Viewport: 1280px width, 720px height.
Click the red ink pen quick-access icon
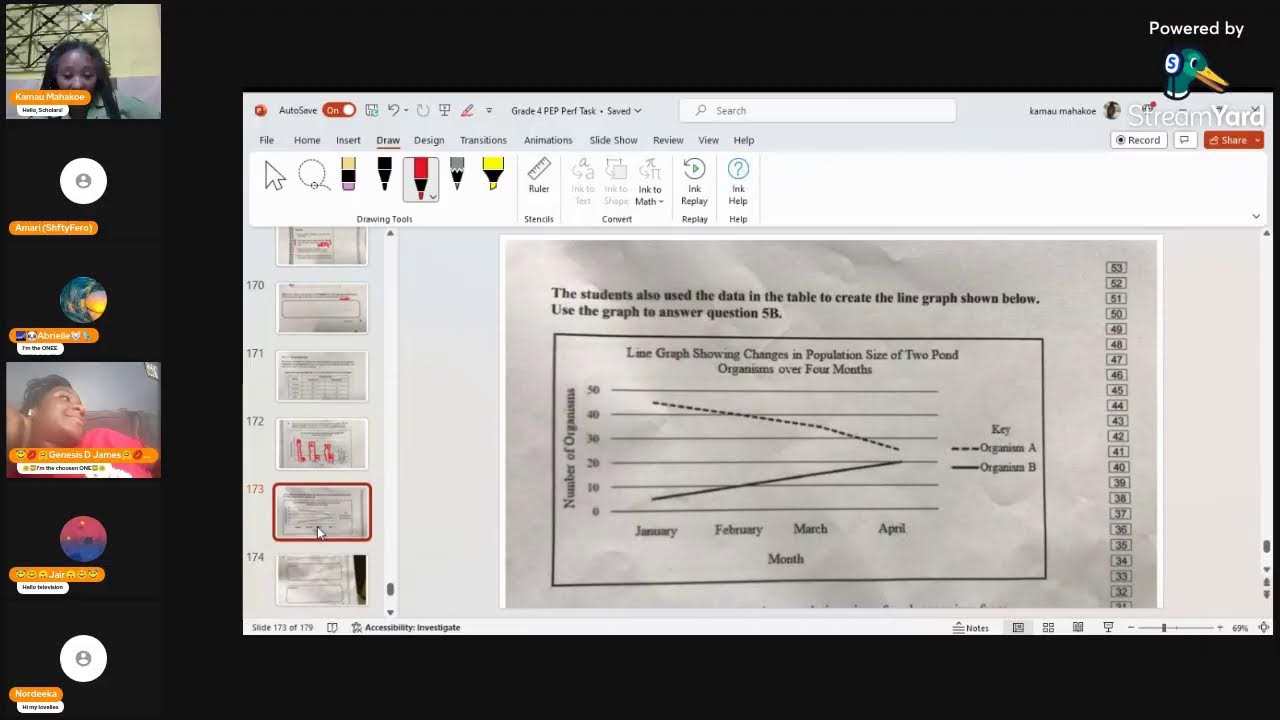(467, 110)
